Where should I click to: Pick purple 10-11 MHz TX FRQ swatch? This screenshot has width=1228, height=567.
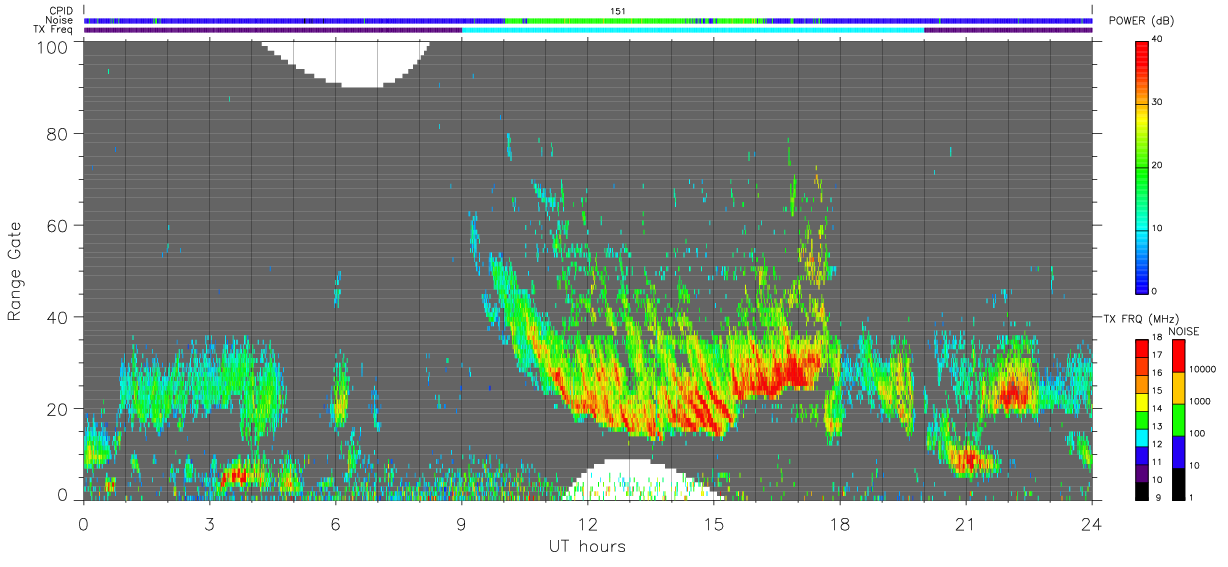[1141, 471]
